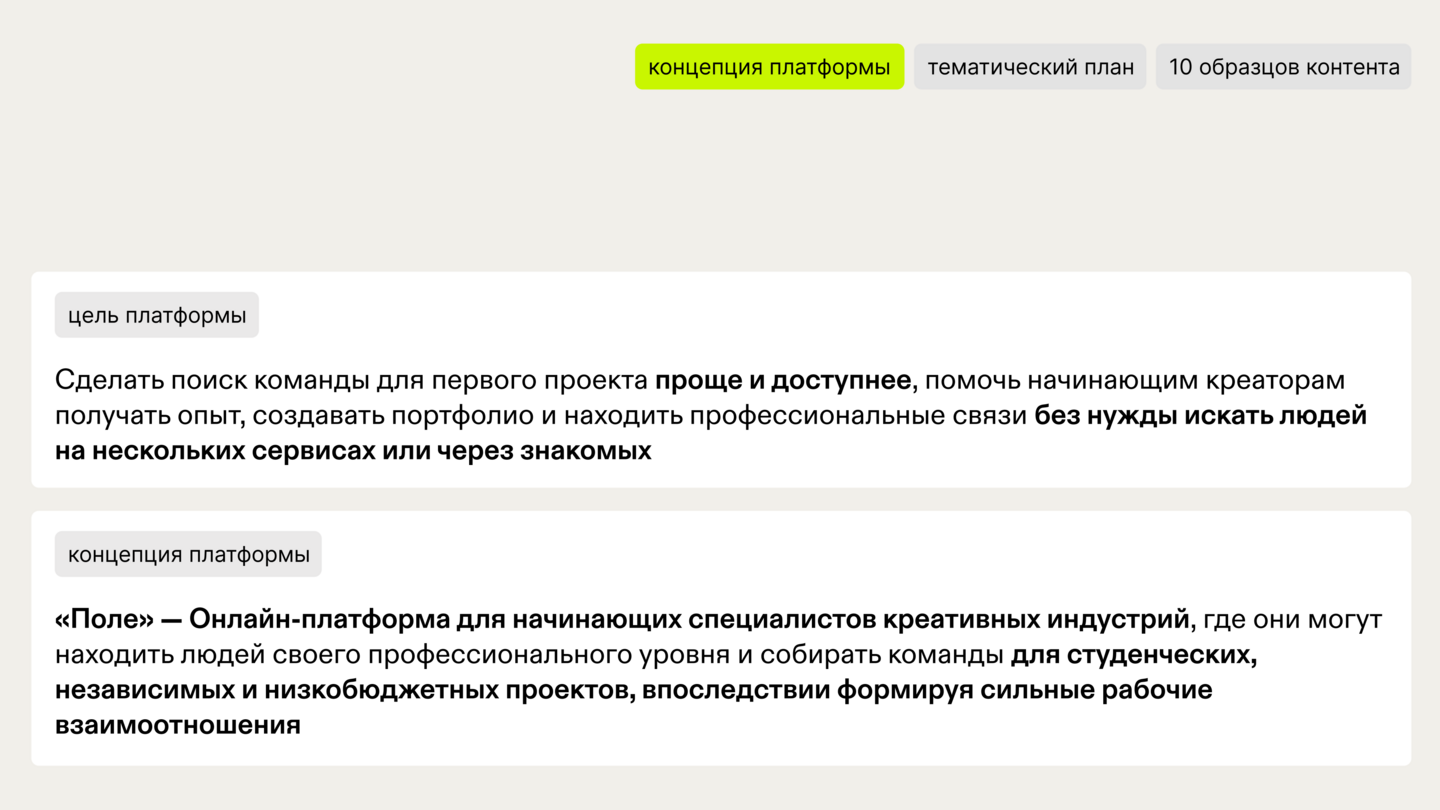Click bold text «для студенческих,»
This screenshot has height=810, width=1440.
[x=1134, y=655]
